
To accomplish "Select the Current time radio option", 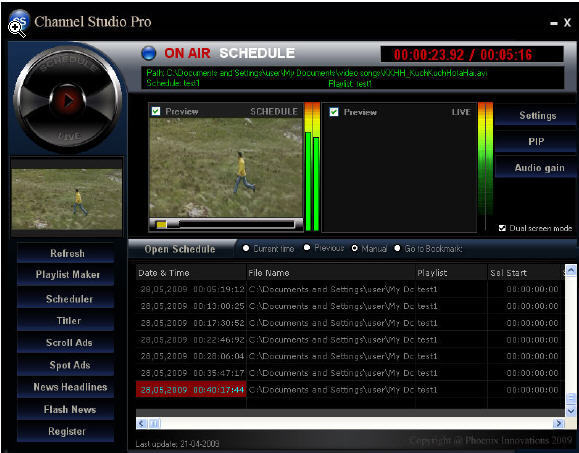I will [246, 248].
